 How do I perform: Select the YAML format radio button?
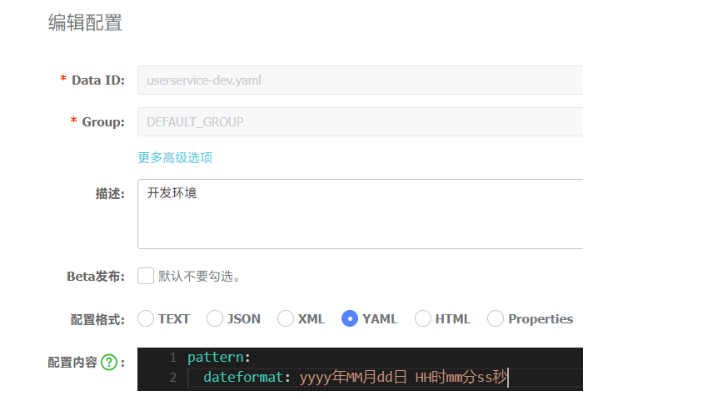coord(349,318)
